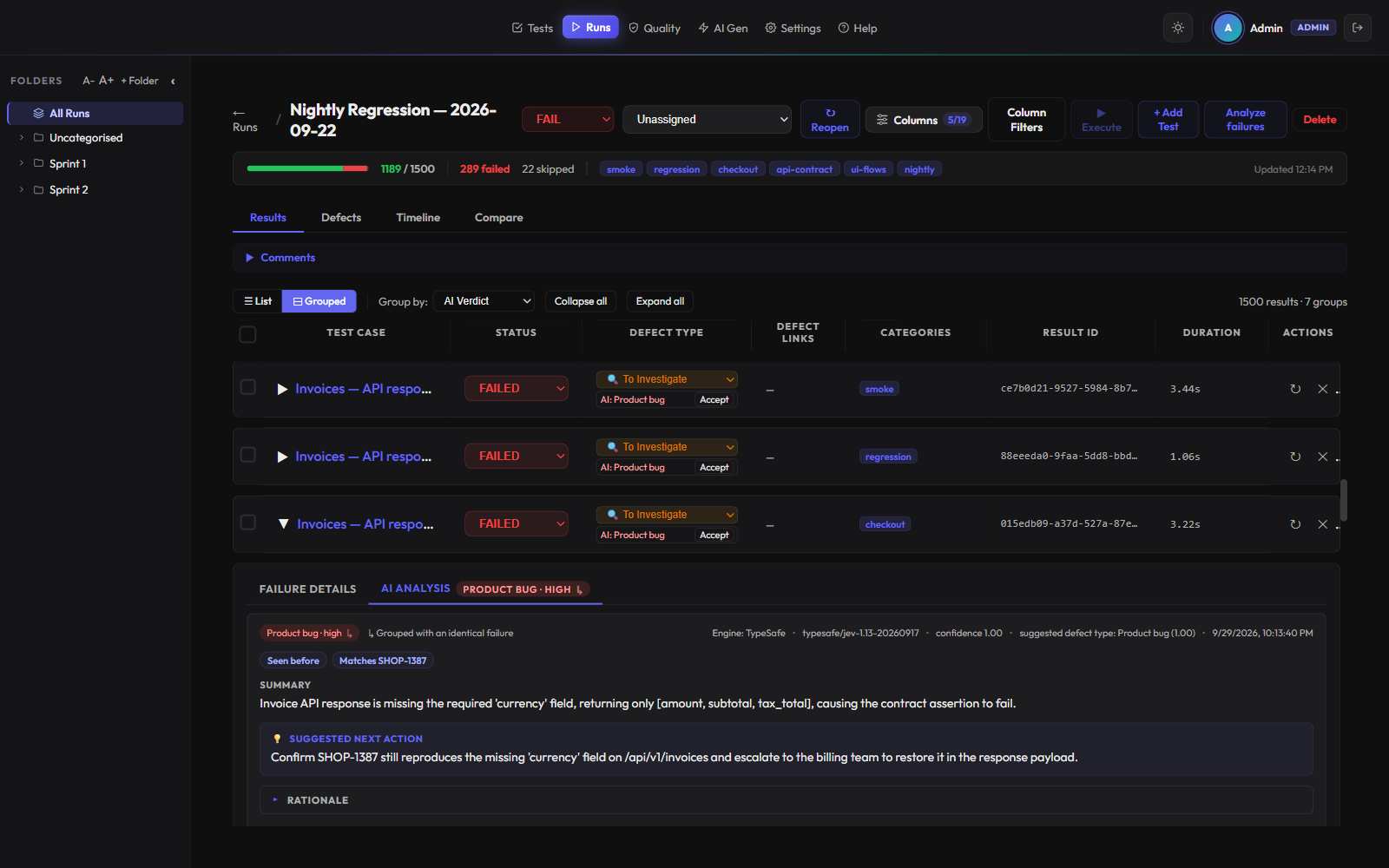Collapse the folders sidebar chevron

[x=173, y=81]
